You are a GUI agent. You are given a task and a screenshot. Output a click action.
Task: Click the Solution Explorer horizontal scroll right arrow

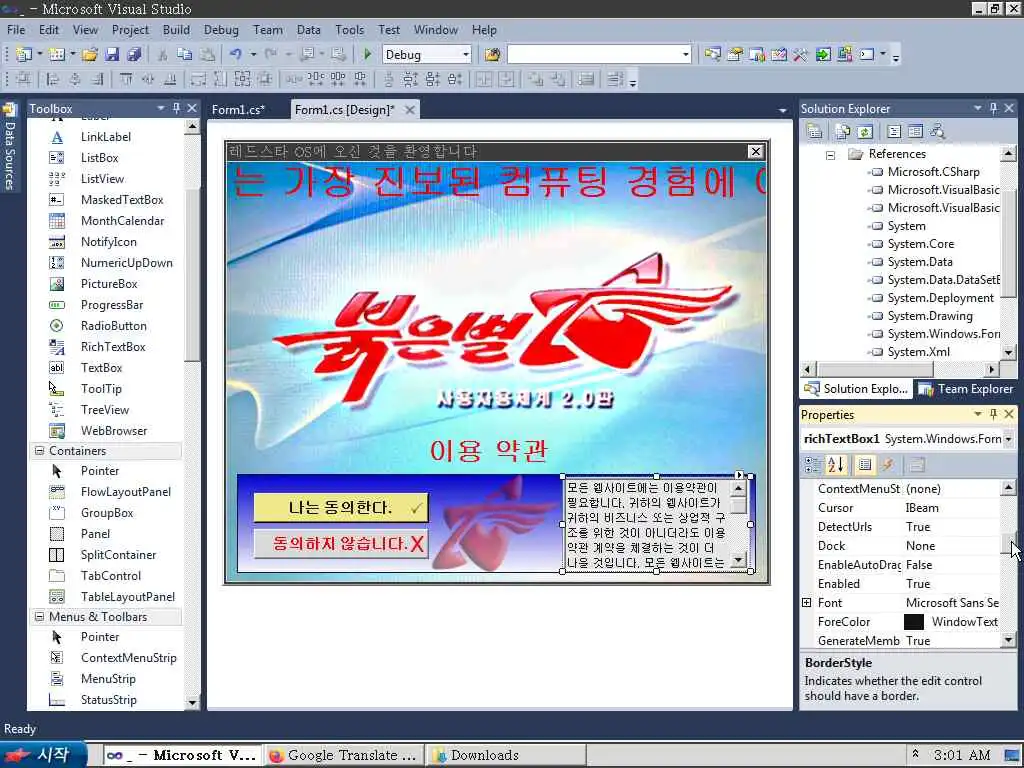tap(992, 369)
